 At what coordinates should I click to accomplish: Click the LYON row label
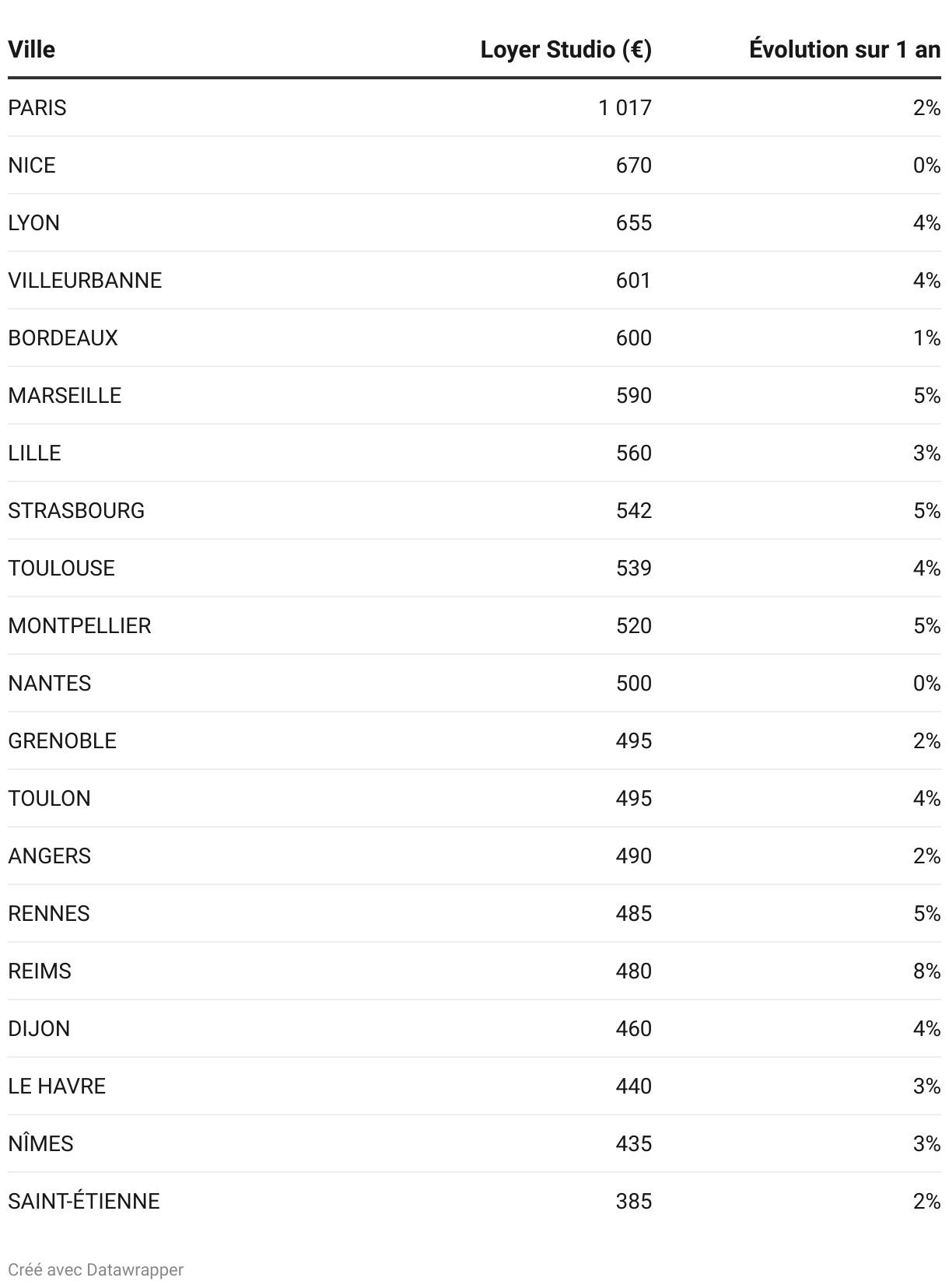click(34, 222)
